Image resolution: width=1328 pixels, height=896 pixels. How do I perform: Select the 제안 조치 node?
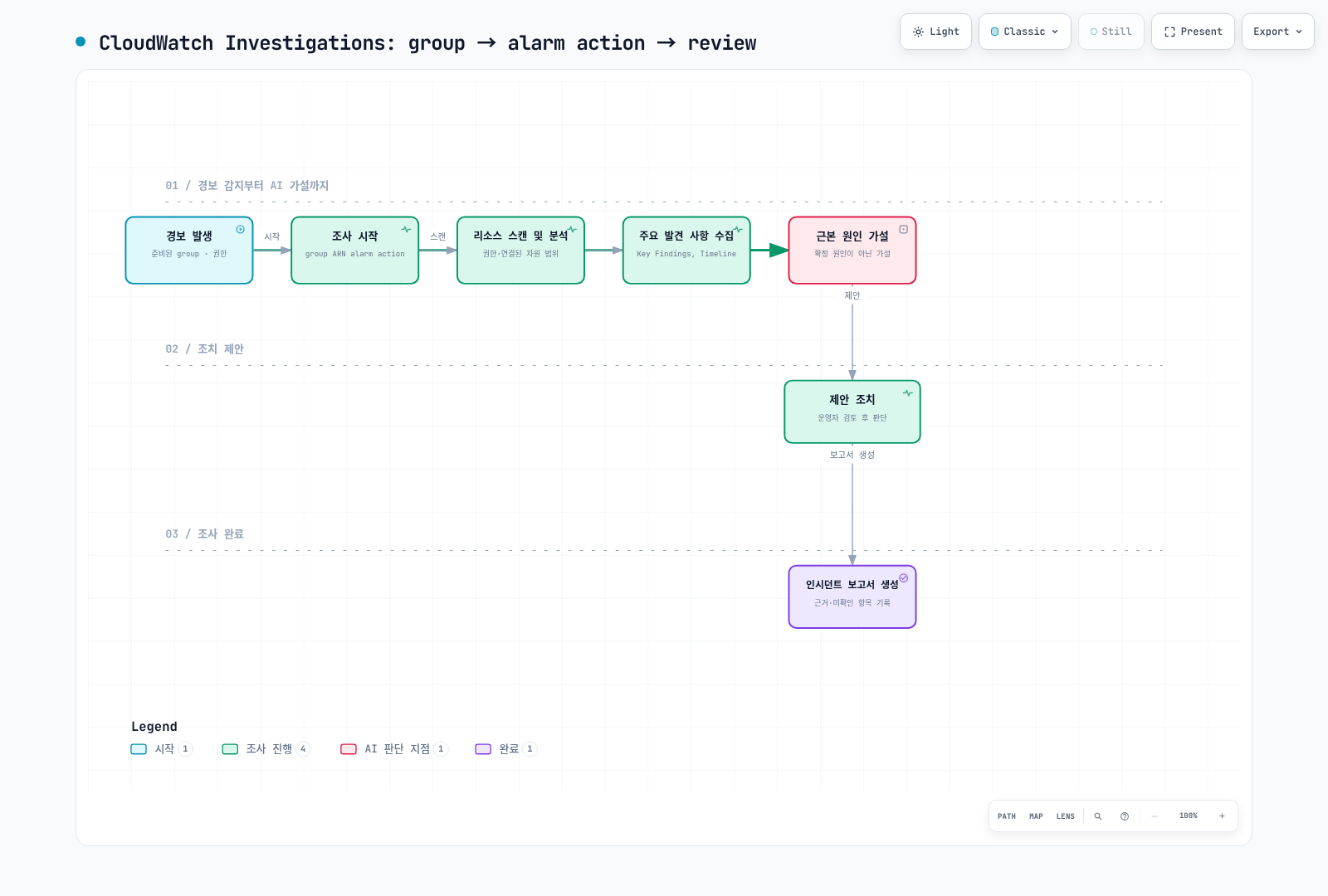click(x=852, y=411)
